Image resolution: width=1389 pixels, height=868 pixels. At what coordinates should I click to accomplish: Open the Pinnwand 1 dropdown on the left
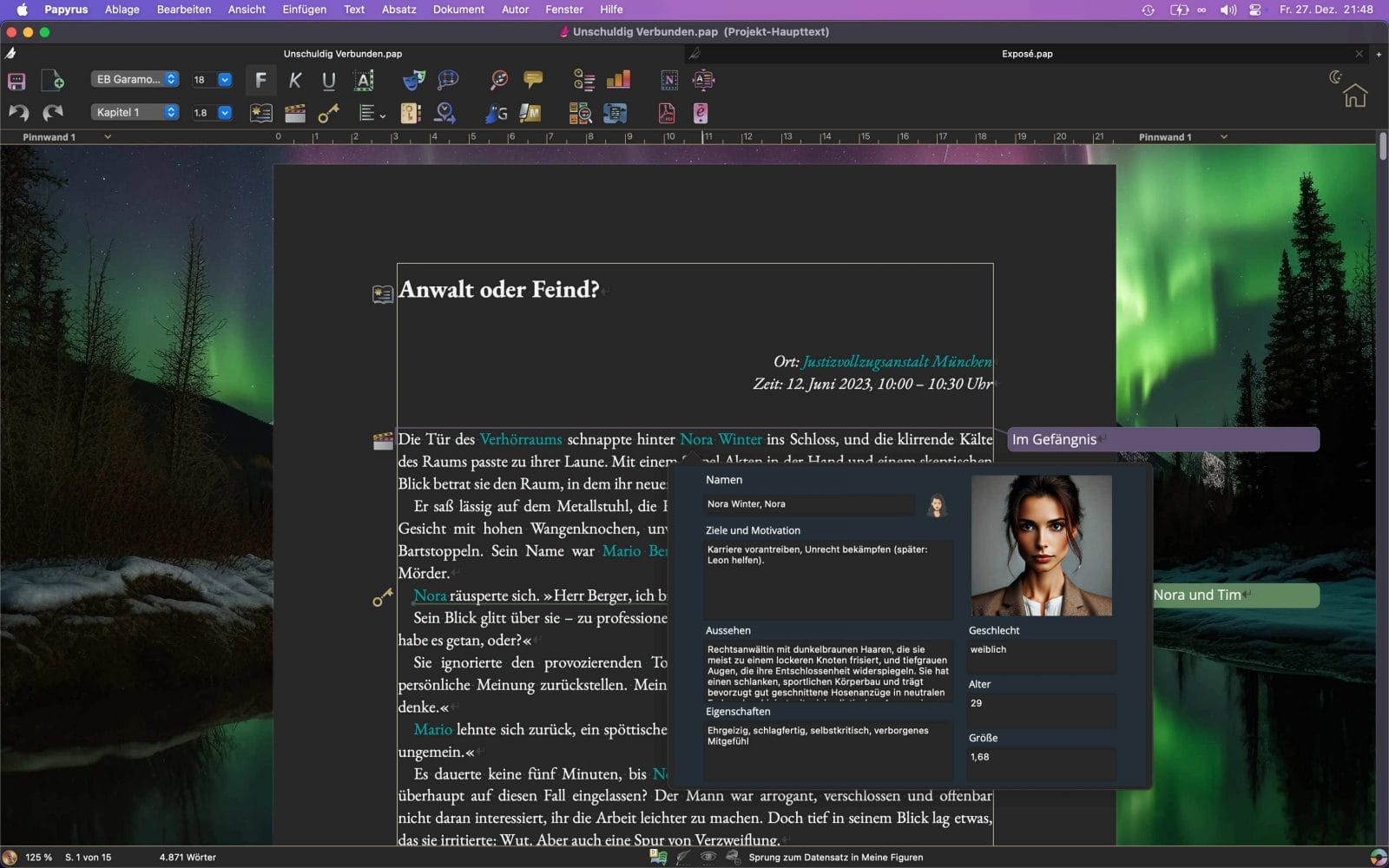107,136
